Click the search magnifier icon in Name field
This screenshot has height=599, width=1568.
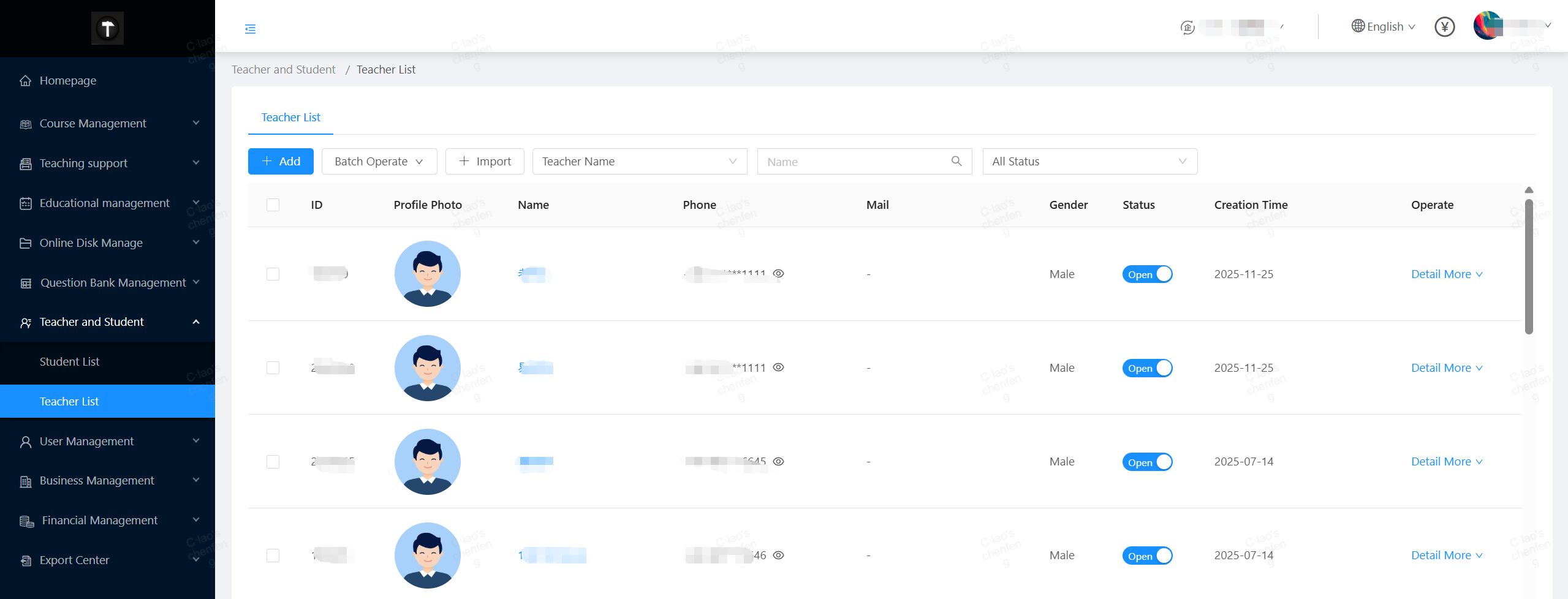pyautogui.click(x=956, y=161)
